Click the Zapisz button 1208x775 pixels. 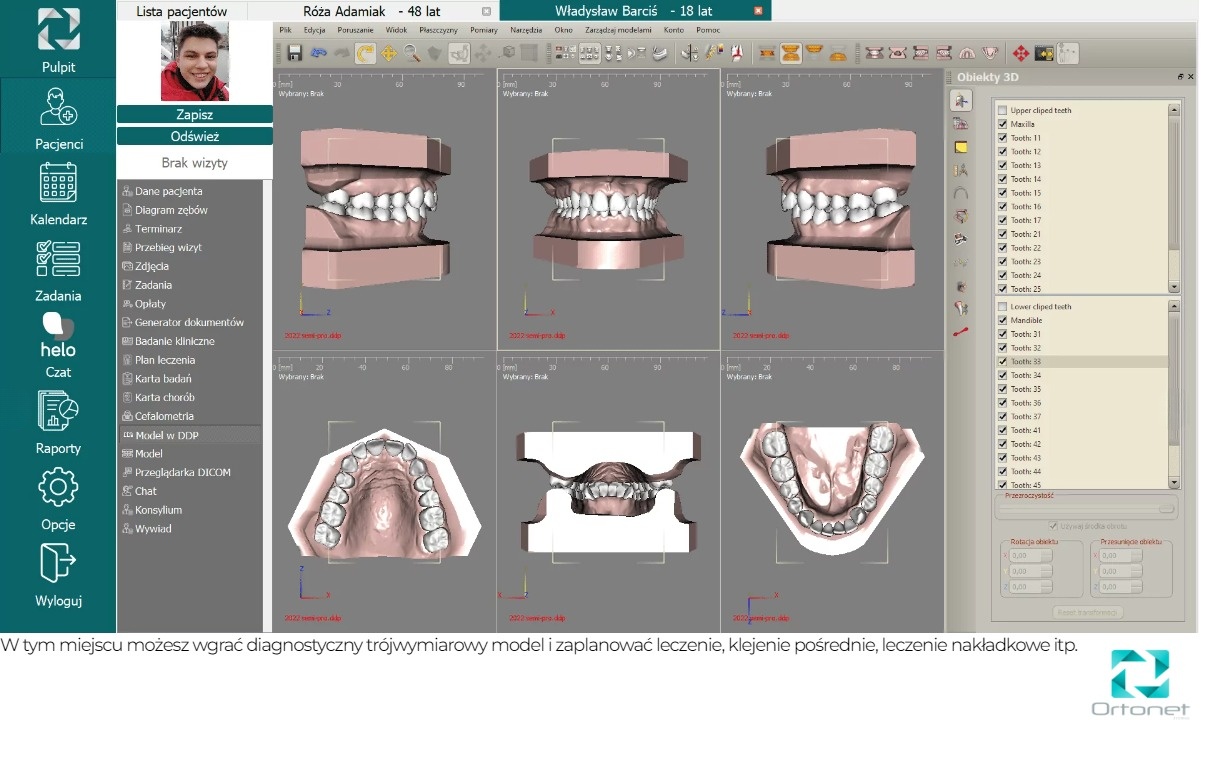click(x=195, y=115)
